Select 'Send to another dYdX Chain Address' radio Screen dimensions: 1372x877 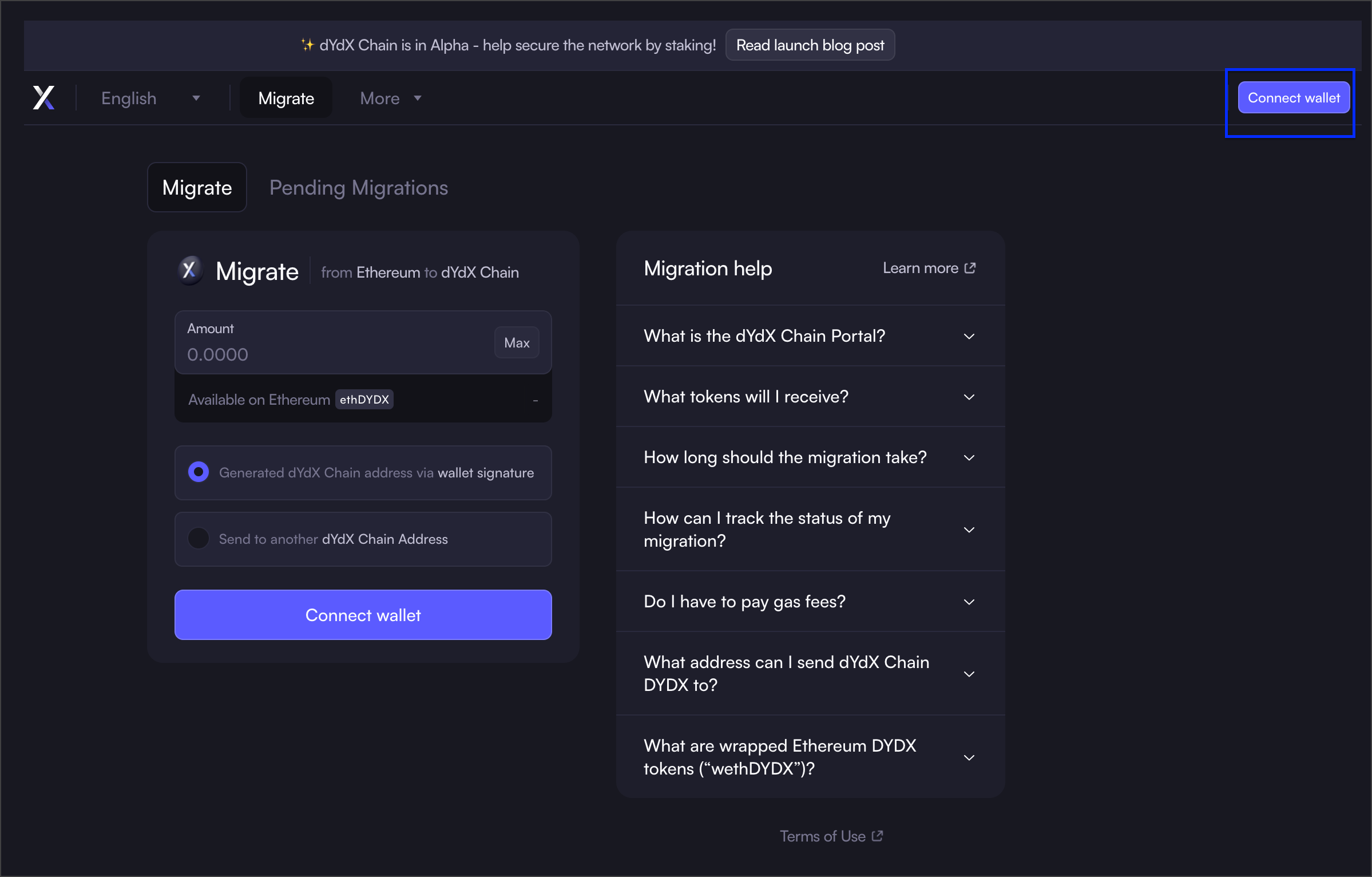(x=199, y=539)
